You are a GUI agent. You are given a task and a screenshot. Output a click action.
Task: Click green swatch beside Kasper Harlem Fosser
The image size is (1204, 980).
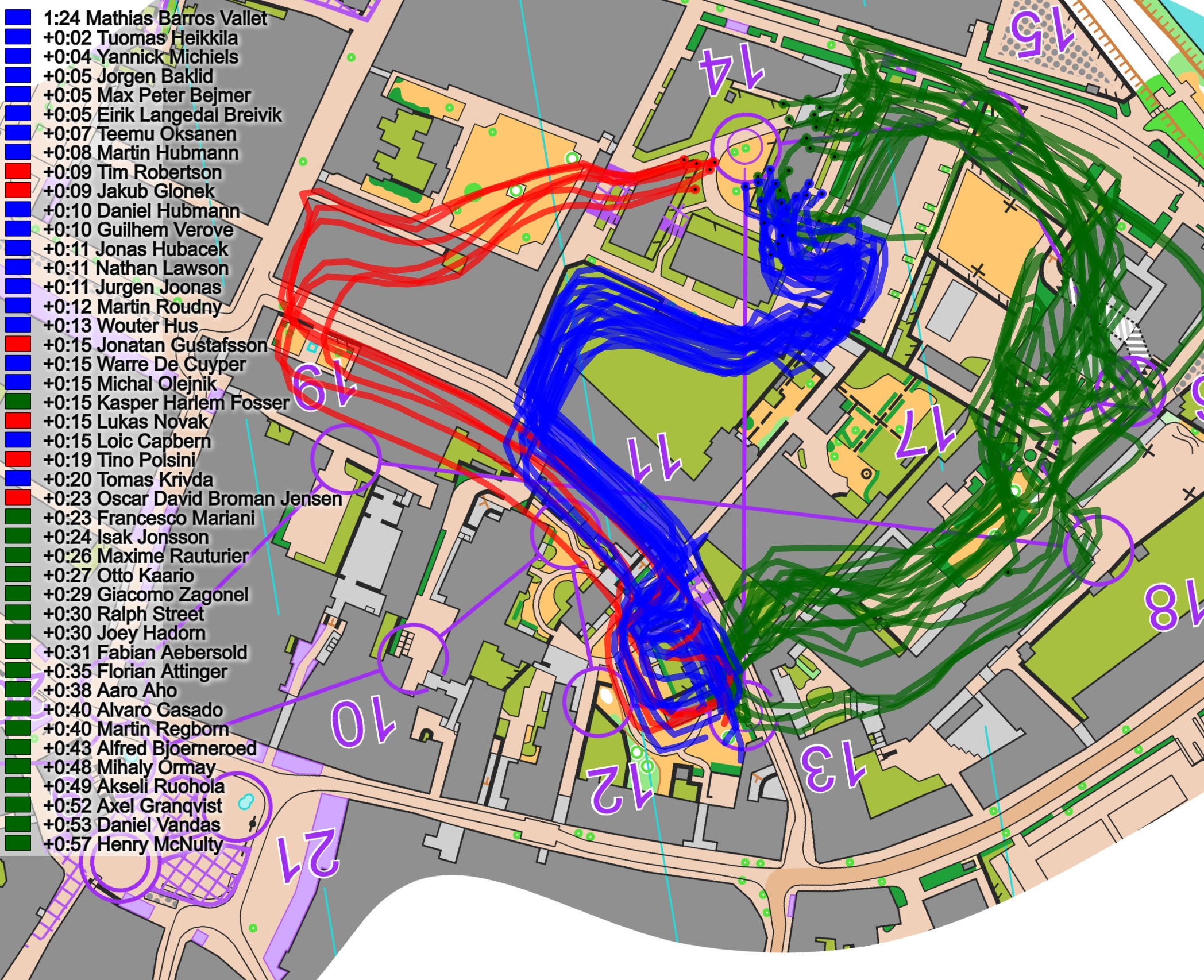(18, 402)
